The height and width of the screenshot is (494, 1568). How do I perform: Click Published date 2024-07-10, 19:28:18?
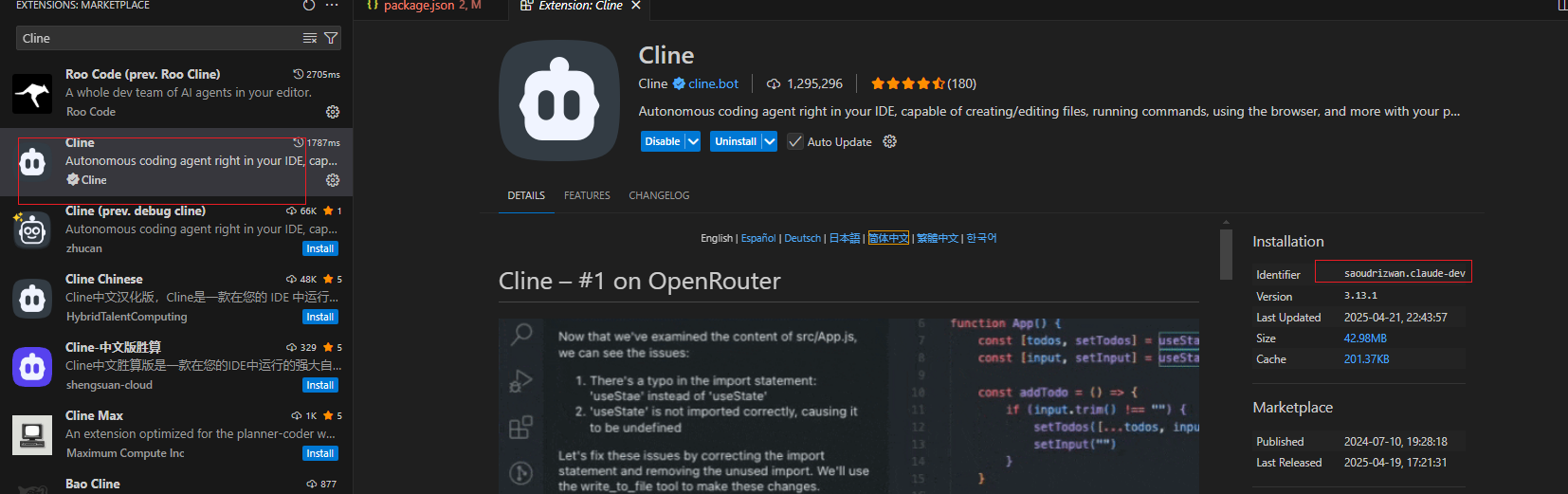coord(1395,442)
